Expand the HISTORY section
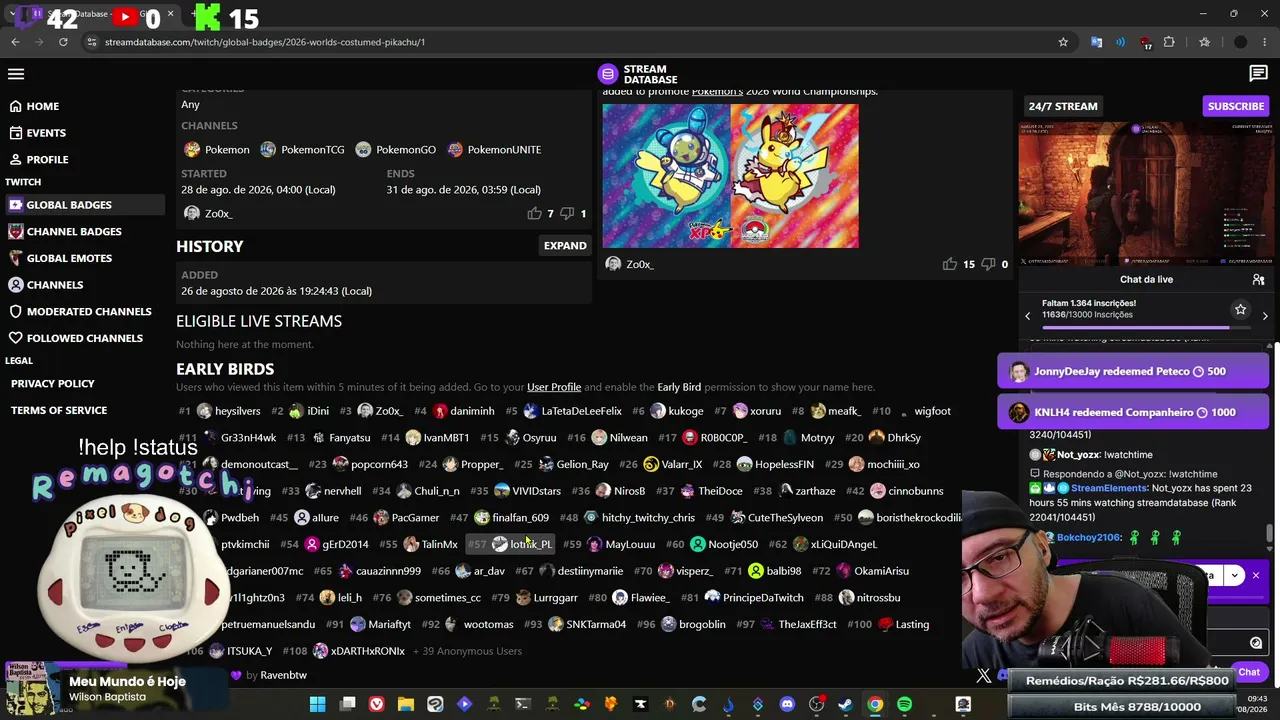1280x720 pixels. click(x=565, y=246)
